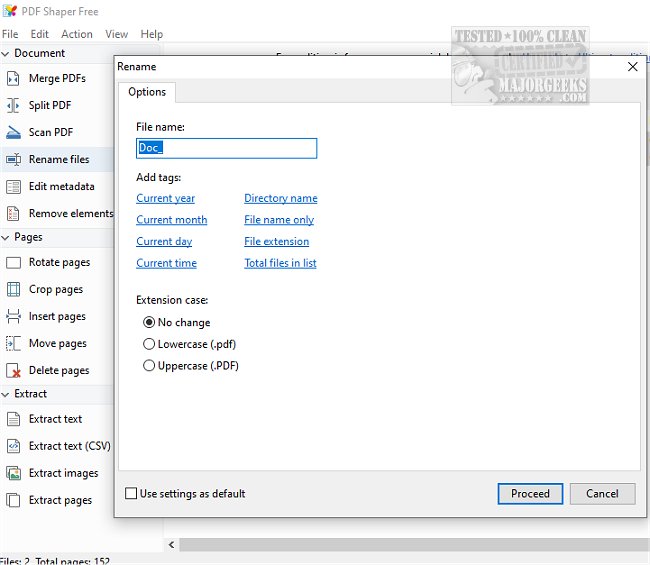The image size is (650, 565).
Task: Click the Edit metadata icon
Action: (x=13, y=187)
